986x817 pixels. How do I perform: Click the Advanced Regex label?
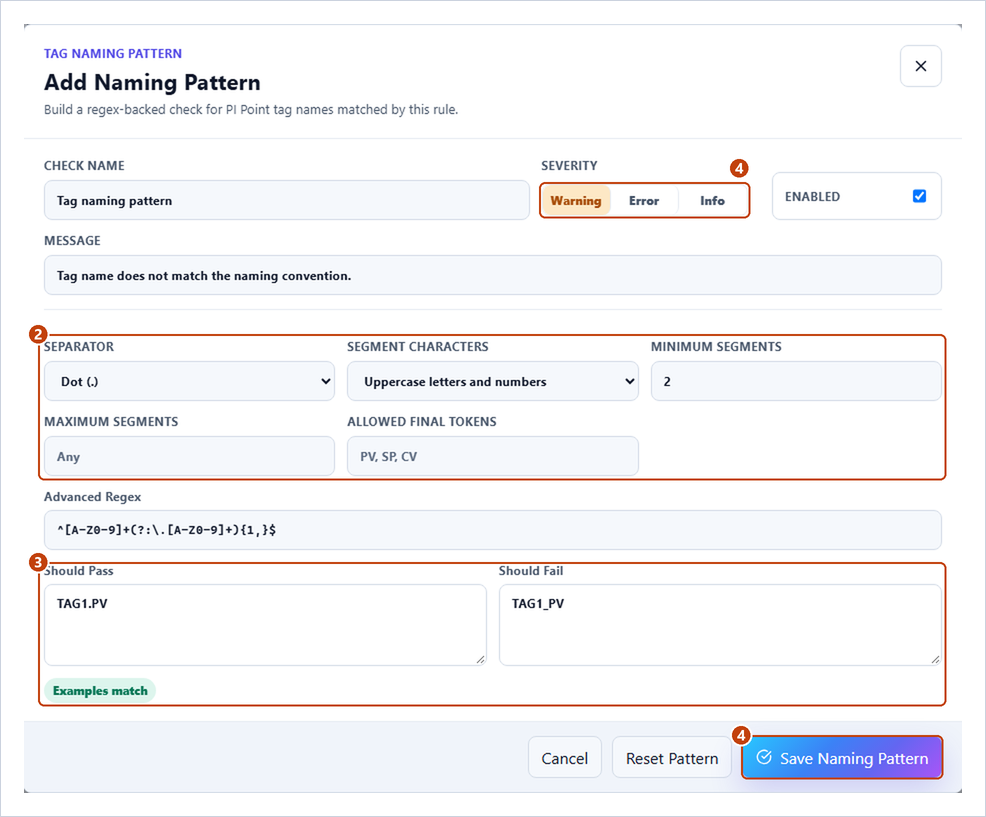[x=92, y=497]
